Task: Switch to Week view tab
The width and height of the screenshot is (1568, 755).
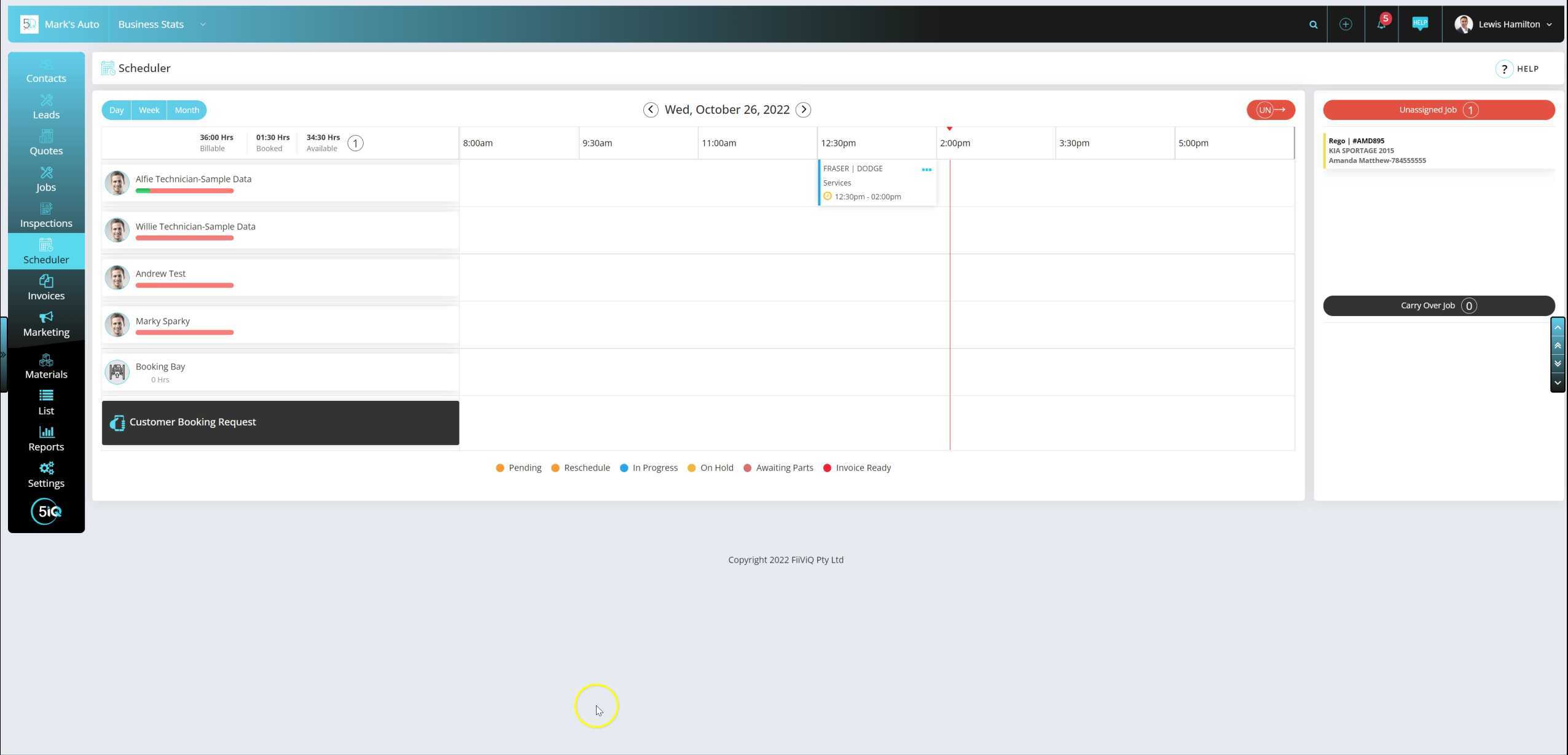Action: [x=148, y=109]
